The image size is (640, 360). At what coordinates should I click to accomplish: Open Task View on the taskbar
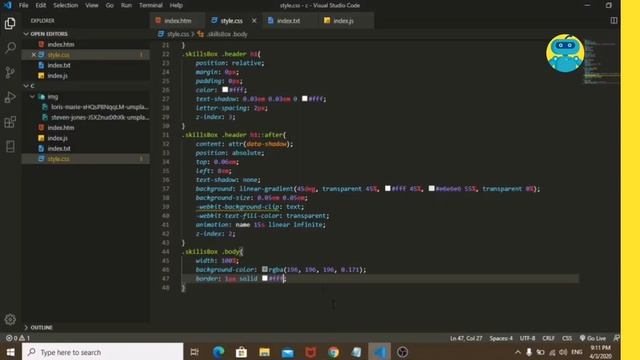click(x=195, y=352)
